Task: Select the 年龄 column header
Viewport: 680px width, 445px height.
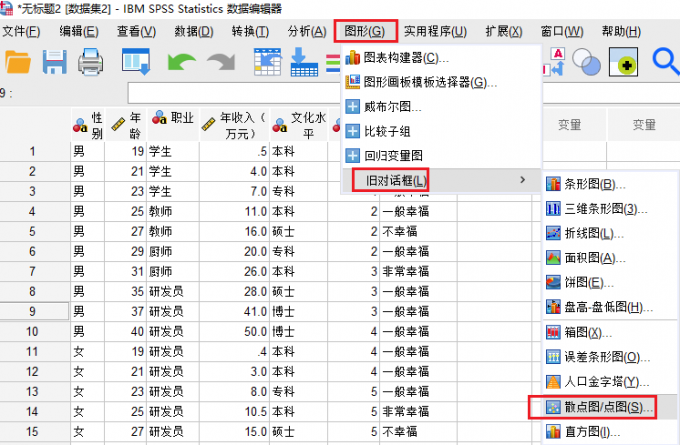Action: point(126,125)
